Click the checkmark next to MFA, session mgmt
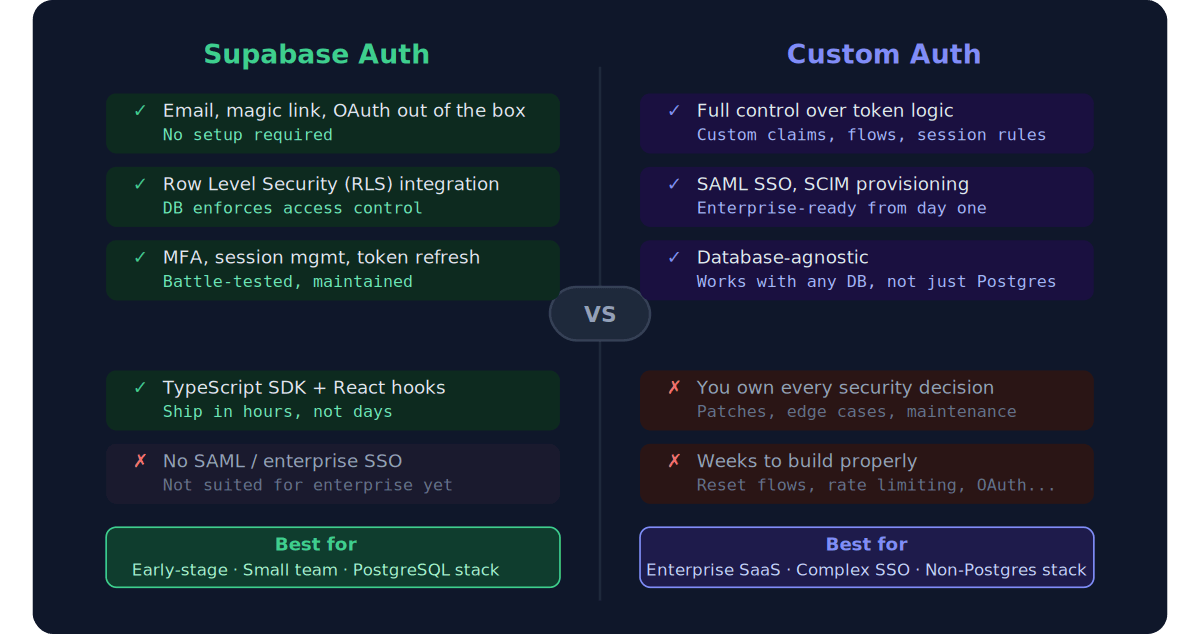 [x=140, y=258]
